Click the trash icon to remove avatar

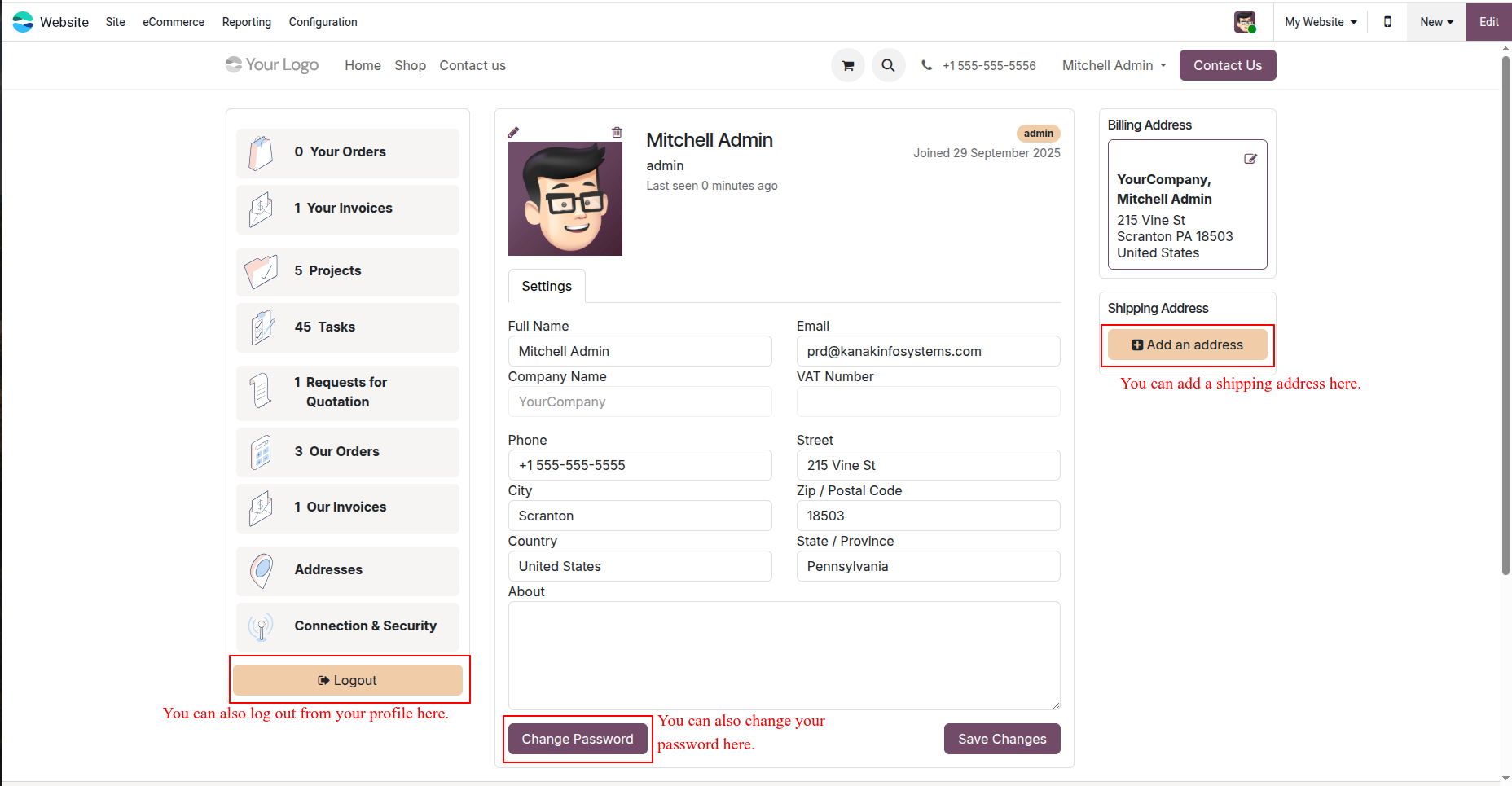(617, 132)
